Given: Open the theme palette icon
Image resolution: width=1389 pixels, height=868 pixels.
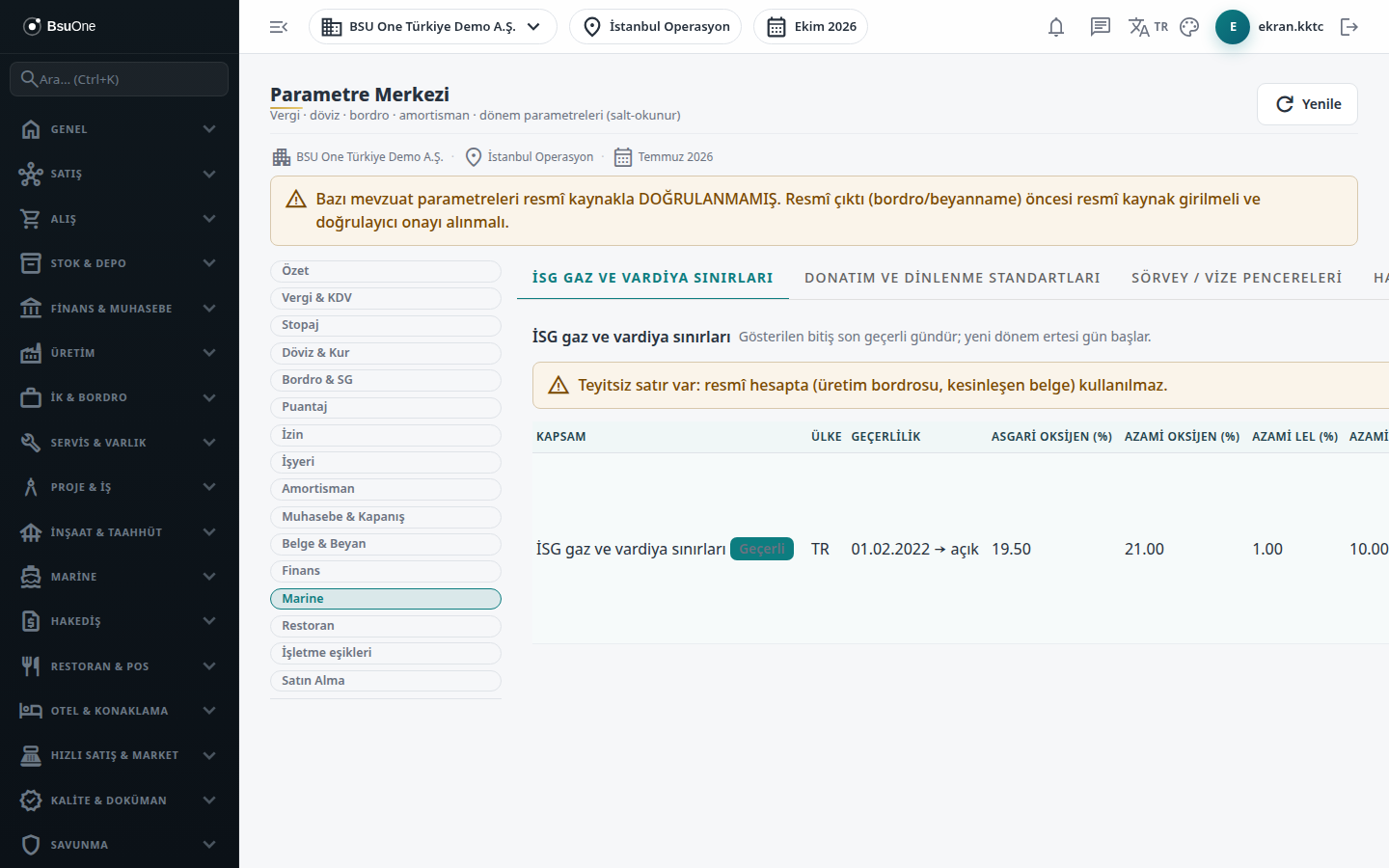Looking at the screenshot, I should click(1189, 27).
